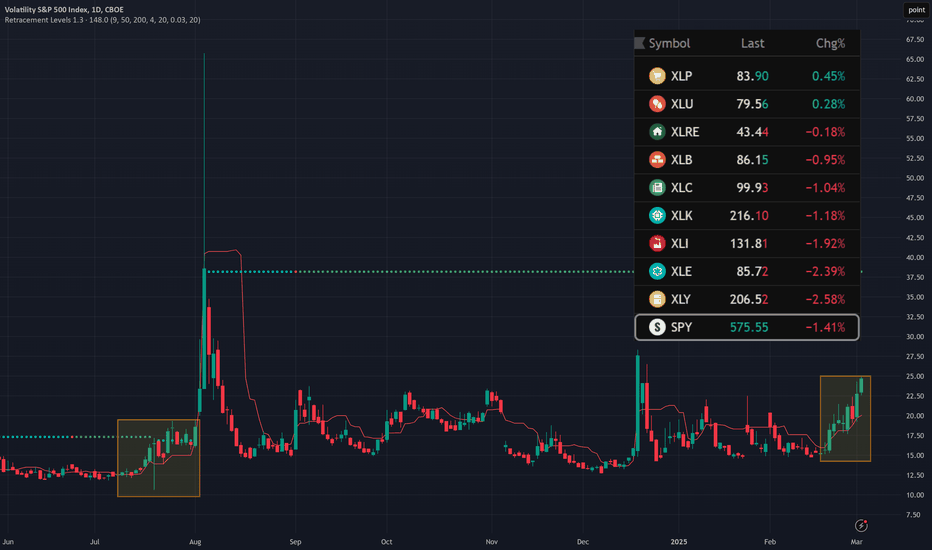Click the 37.50 price axis label
932x550 pixels.
(915, 277)
